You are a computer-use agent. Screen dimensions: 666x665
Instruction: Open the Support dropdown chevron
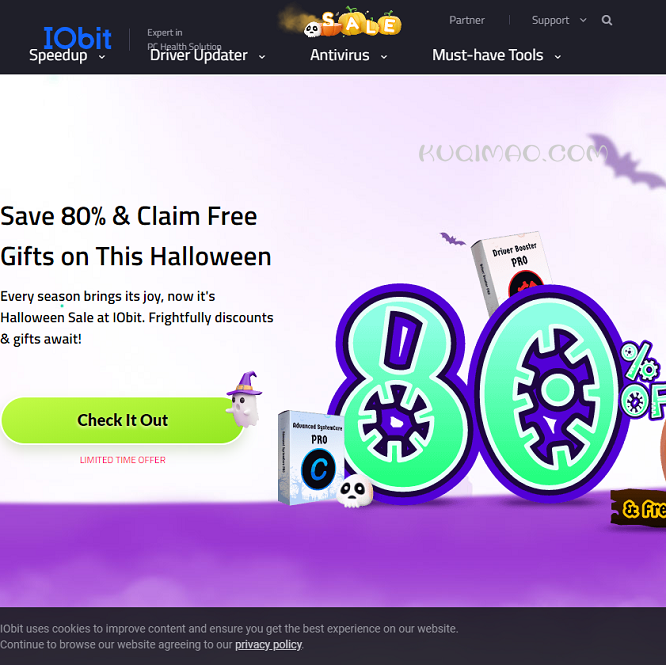coord(583,20)
